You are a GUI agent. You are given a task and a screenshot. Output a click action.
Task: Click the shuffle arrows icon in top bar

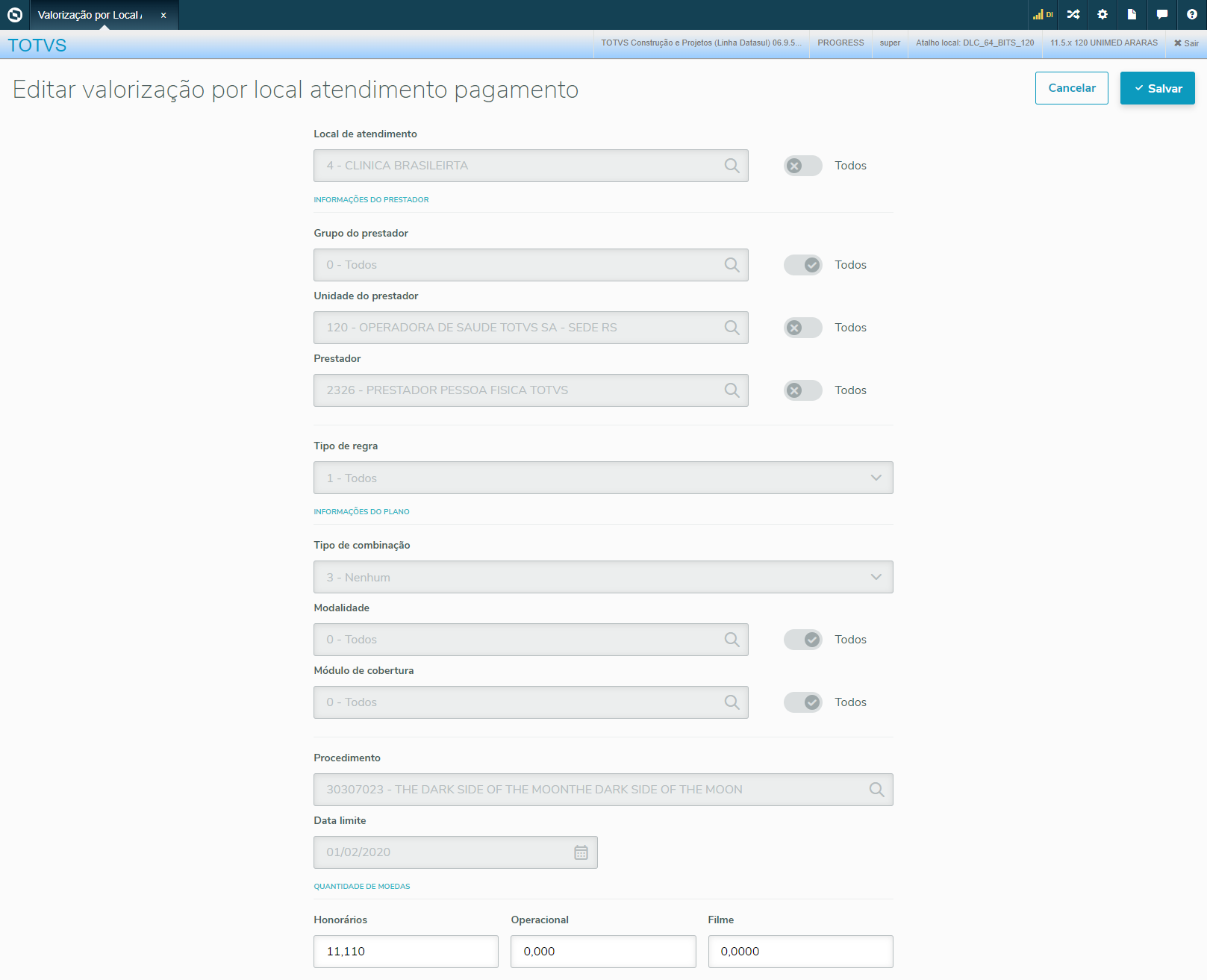[1073, 14]
